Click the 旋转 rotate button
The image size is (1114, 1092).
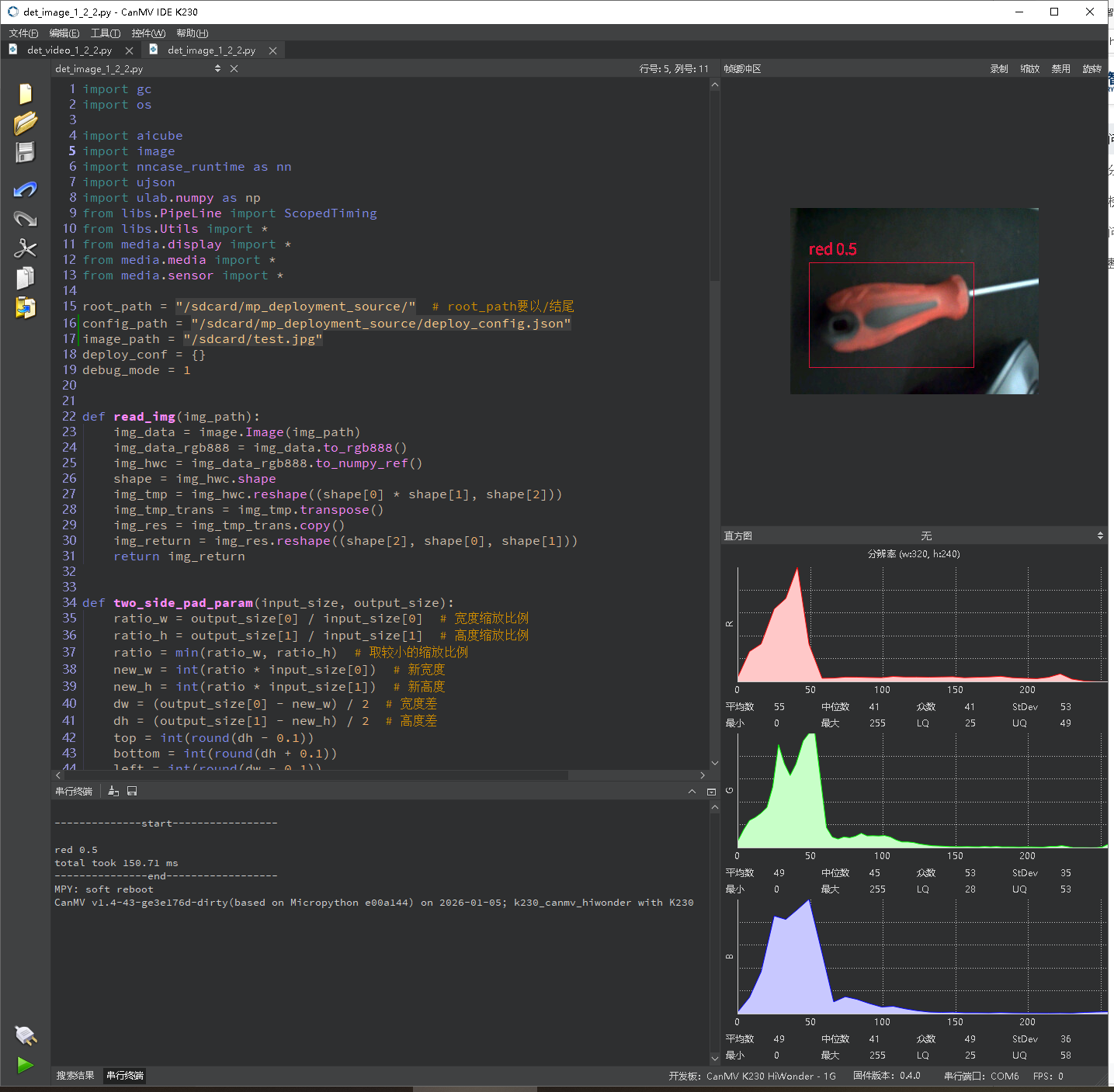[x=1091, y=69]
